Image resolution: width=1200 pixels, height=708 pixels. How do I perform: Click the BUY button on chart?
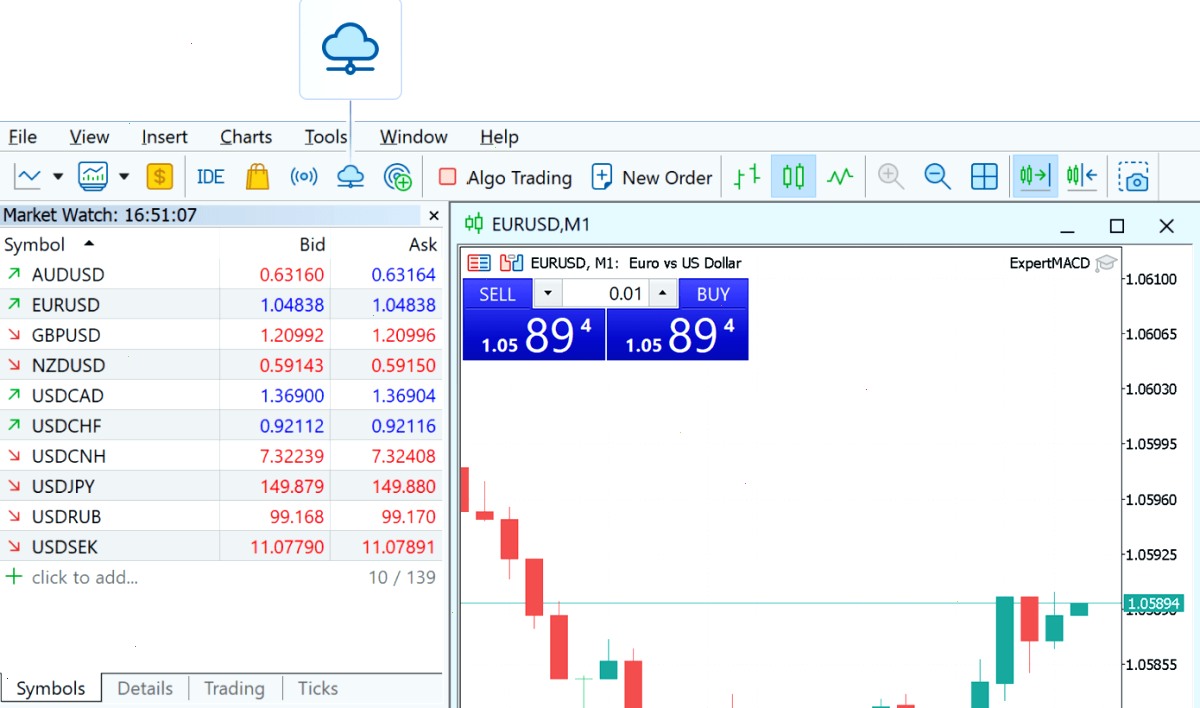[713, 294]
